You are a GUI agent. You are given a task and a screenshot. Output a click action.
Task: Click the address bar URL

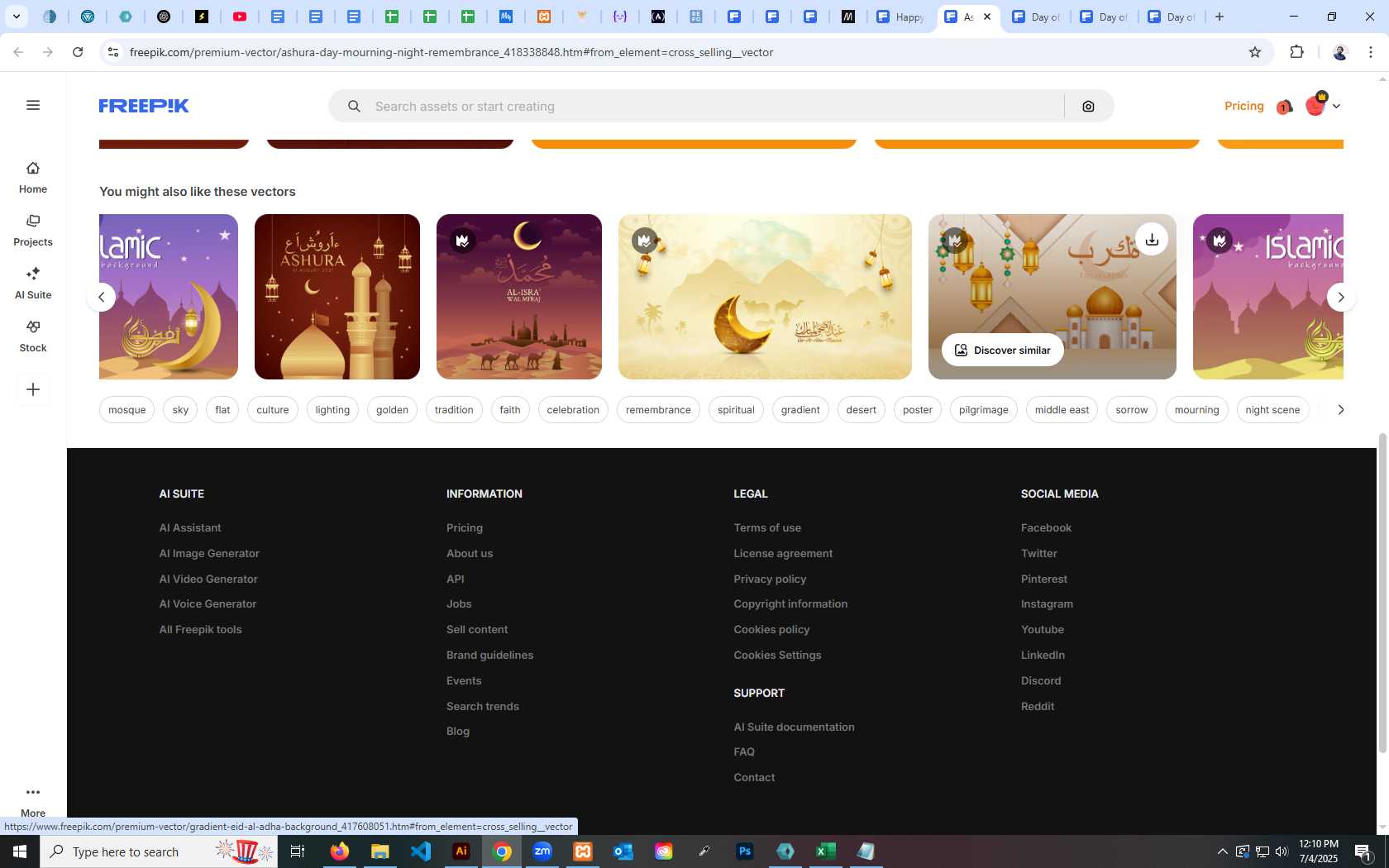point(451,52)
